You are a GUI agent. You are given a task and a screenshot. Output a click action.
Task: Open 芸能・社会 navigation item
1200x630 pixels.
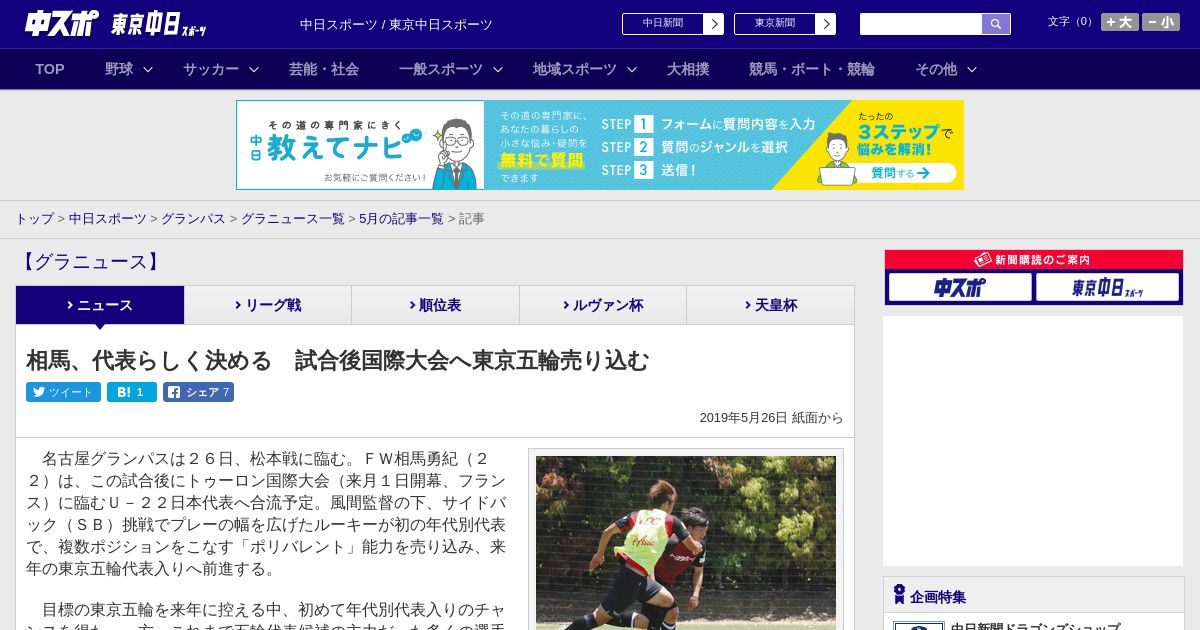[324, 69]
